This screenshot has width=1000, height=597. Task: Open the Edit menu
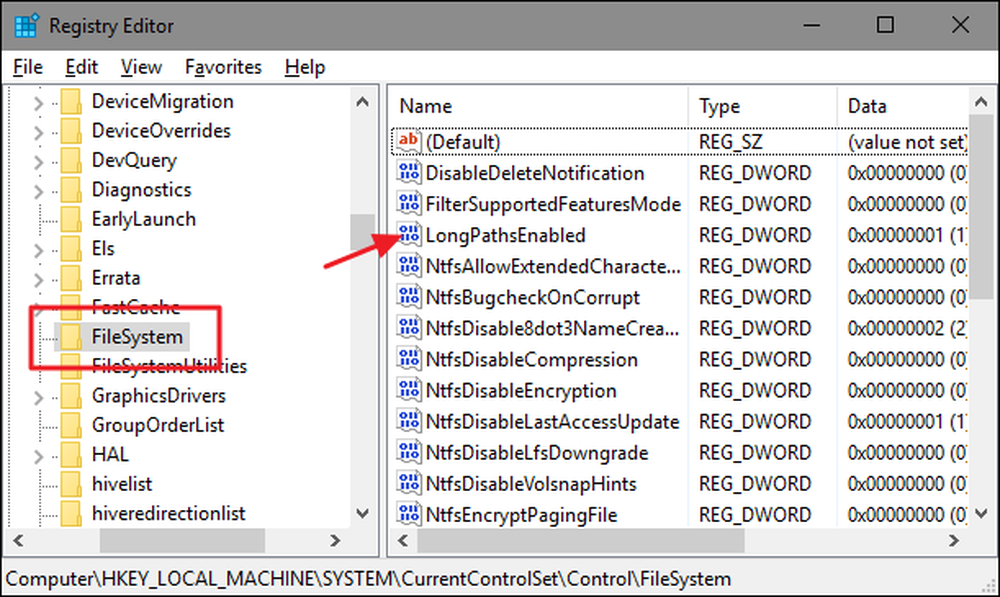[x=81, y=67]
